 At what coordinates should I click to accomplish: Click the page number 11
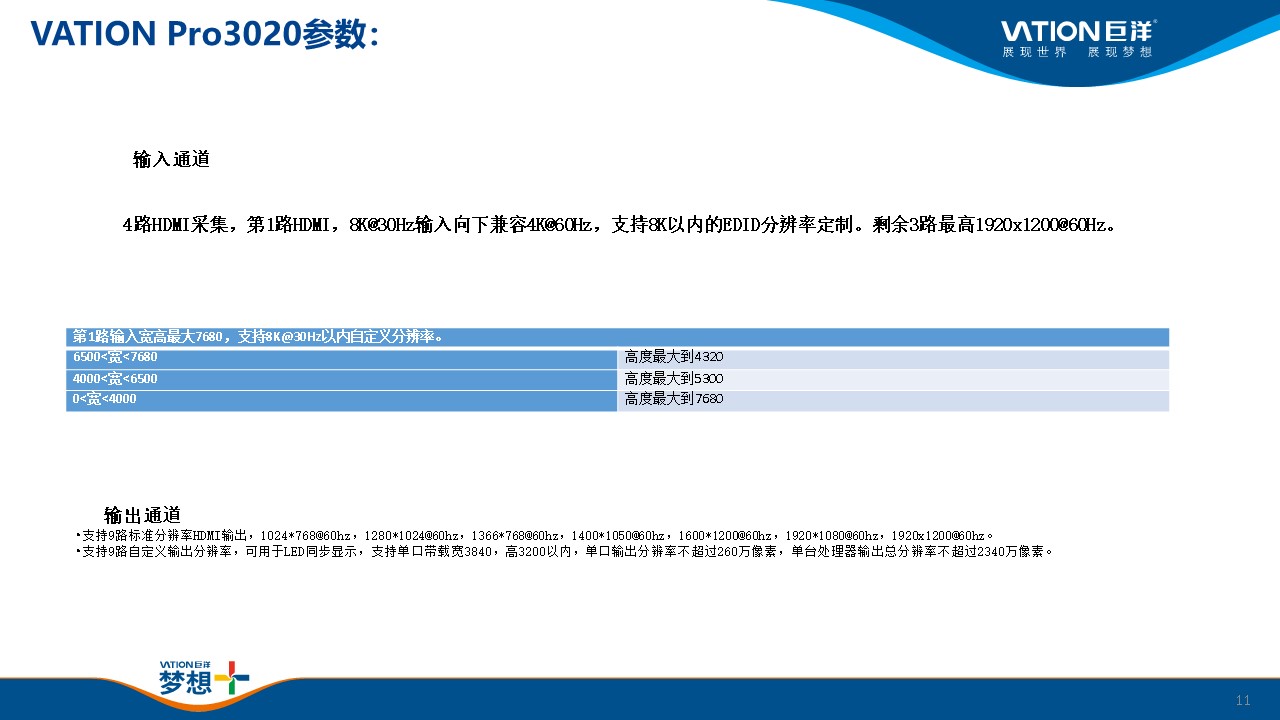point(1244,698)
